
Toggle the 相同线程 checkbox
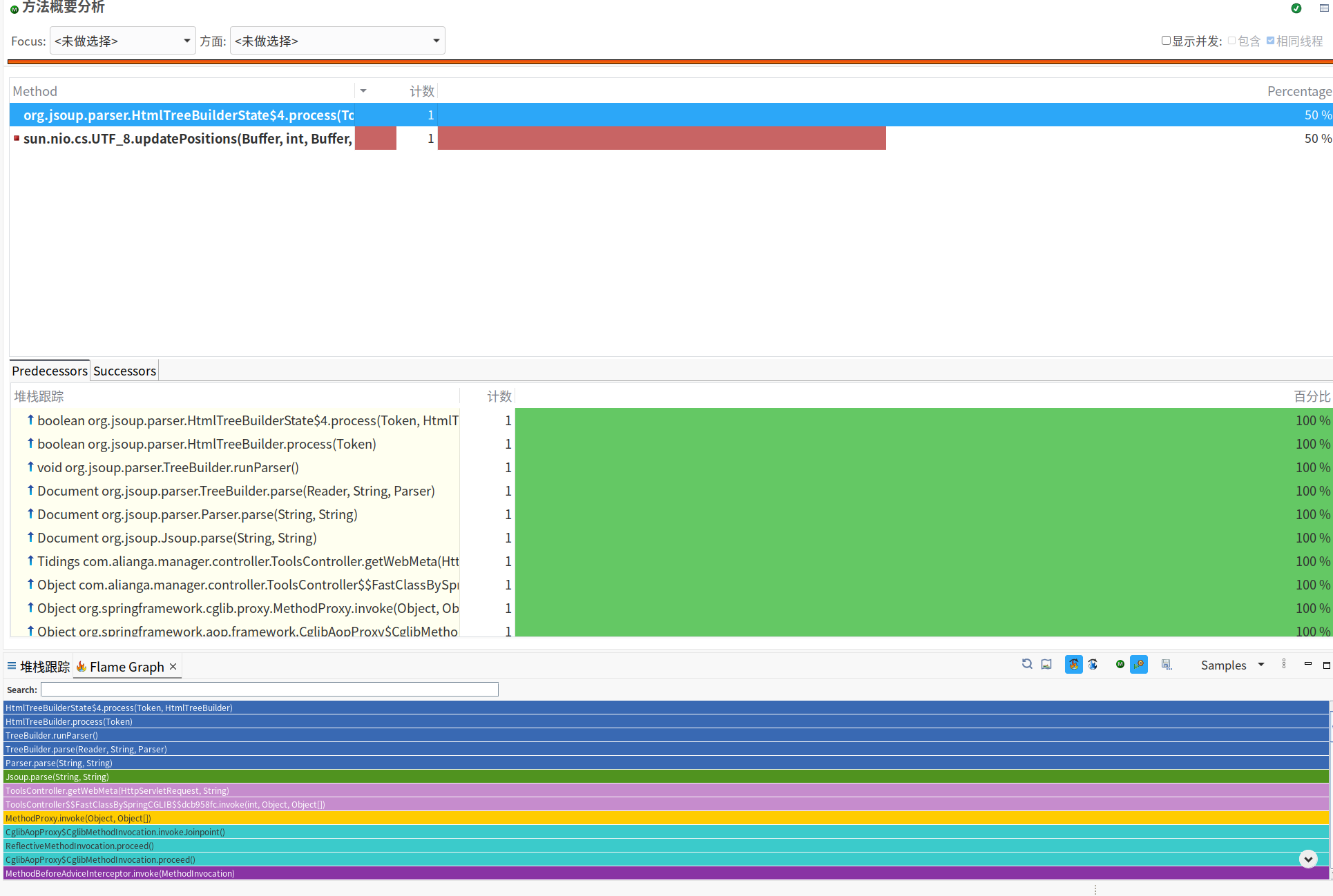[x=1270, y=41]
